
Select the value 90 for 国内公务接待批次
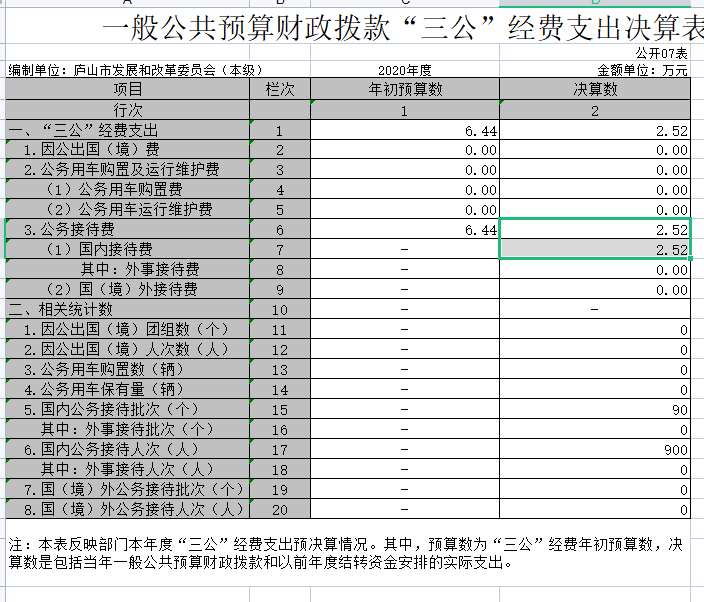[594, 410]
